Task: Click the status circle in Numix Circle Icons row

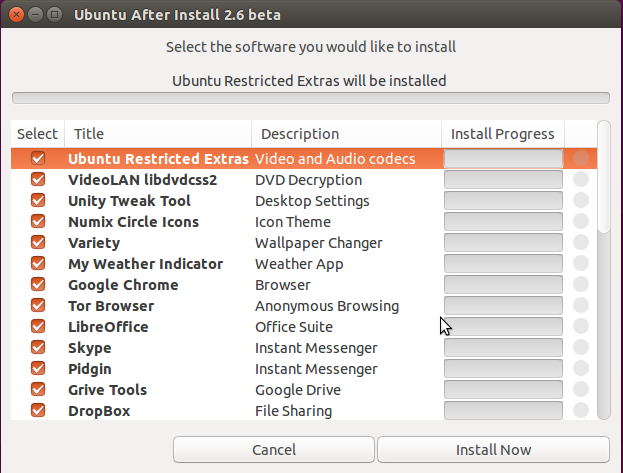Action: (x=581, y=221)
